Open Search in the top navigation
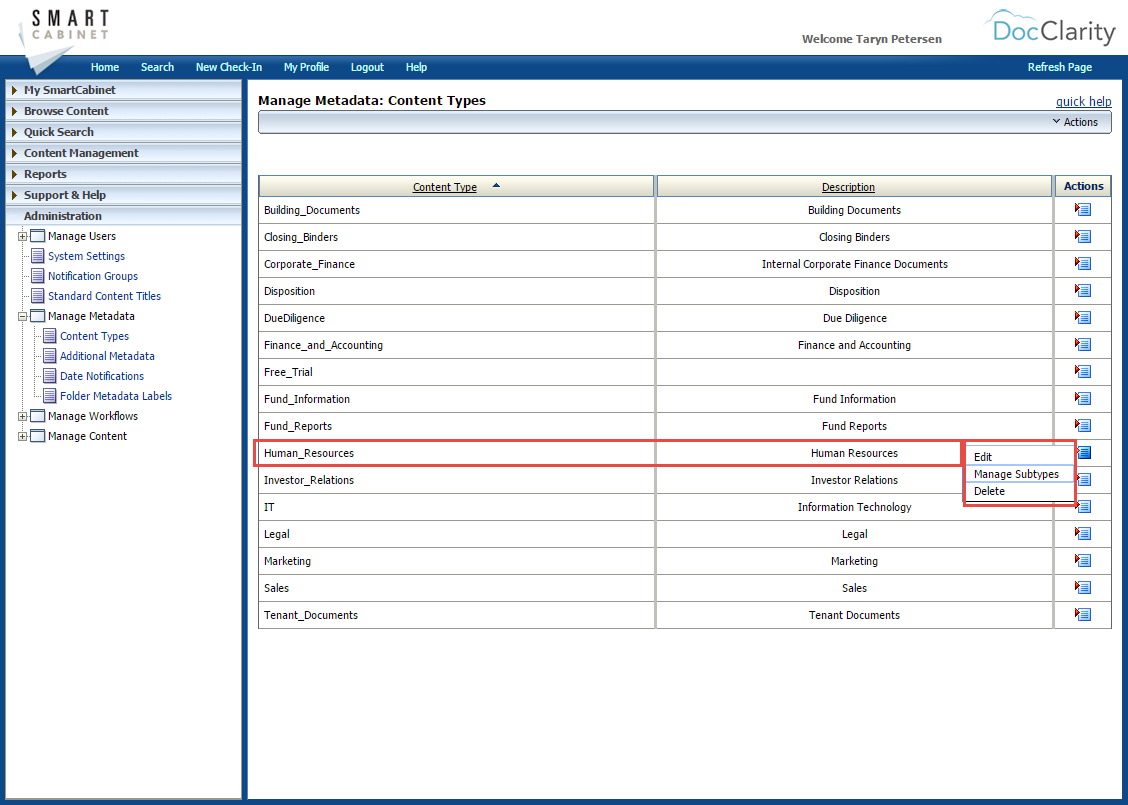This screenshot has width=1128, height=805. (158, 67)
